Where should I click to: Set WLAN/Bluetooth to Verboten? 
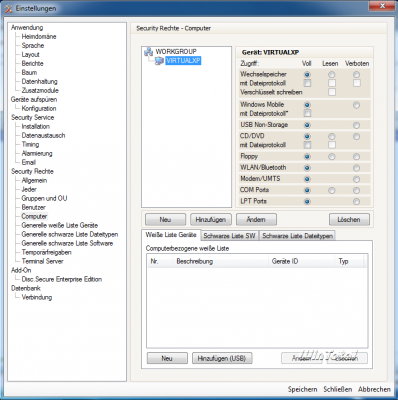pyautogui.click(x=357, y=168)
